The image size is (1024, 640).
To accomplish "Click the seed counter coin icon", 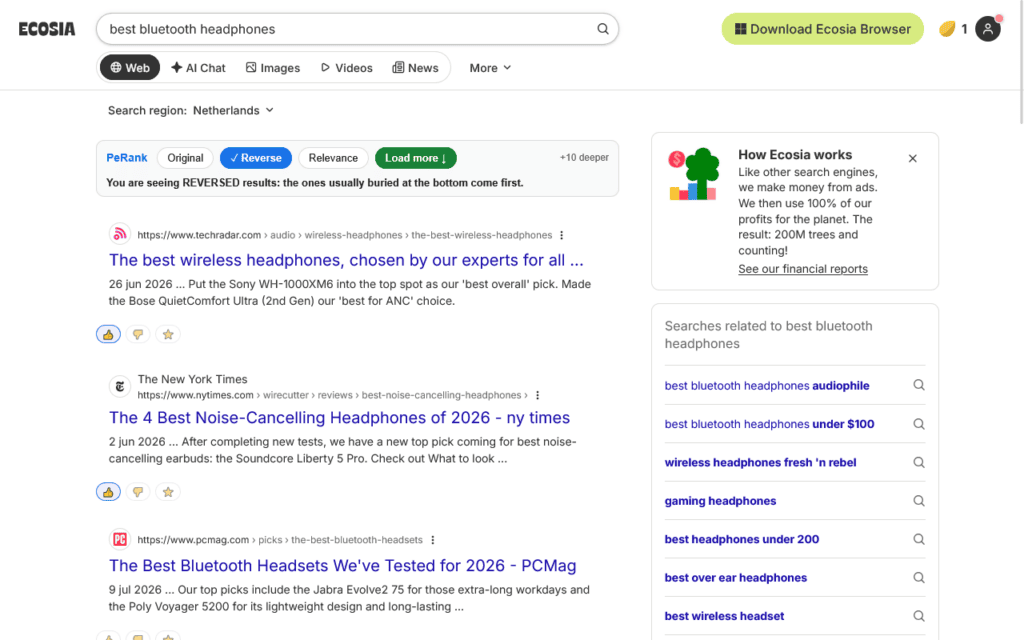I will tap(947, 29).
